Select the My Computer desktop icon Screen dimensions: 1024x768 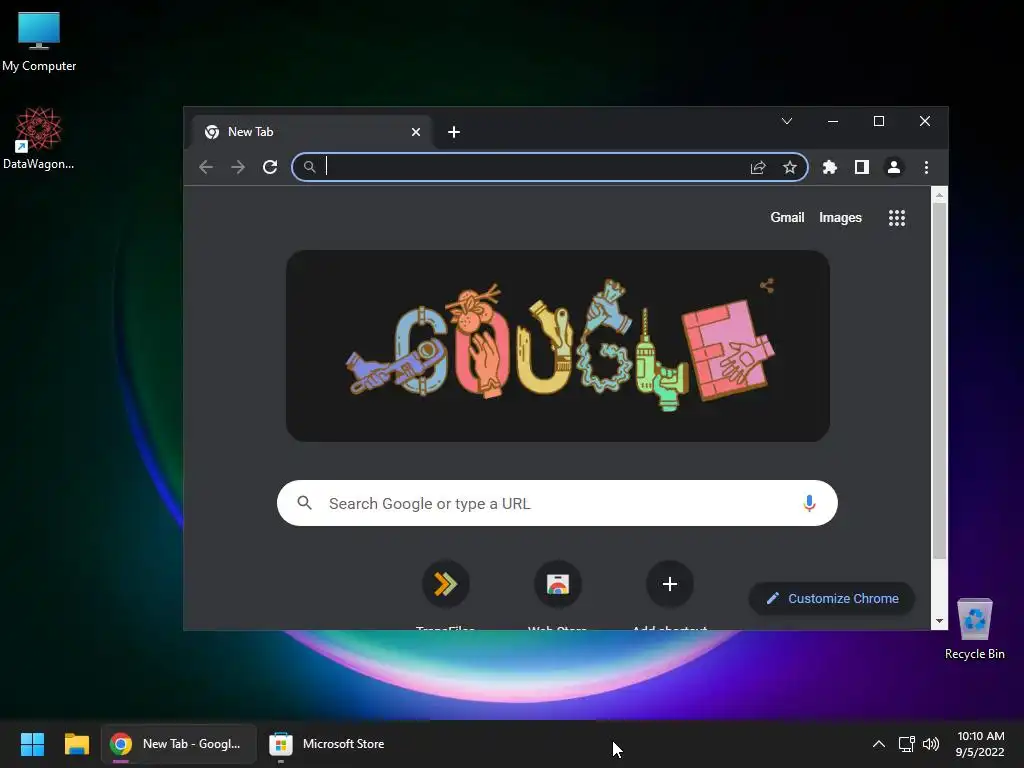(x=39, y=42)
